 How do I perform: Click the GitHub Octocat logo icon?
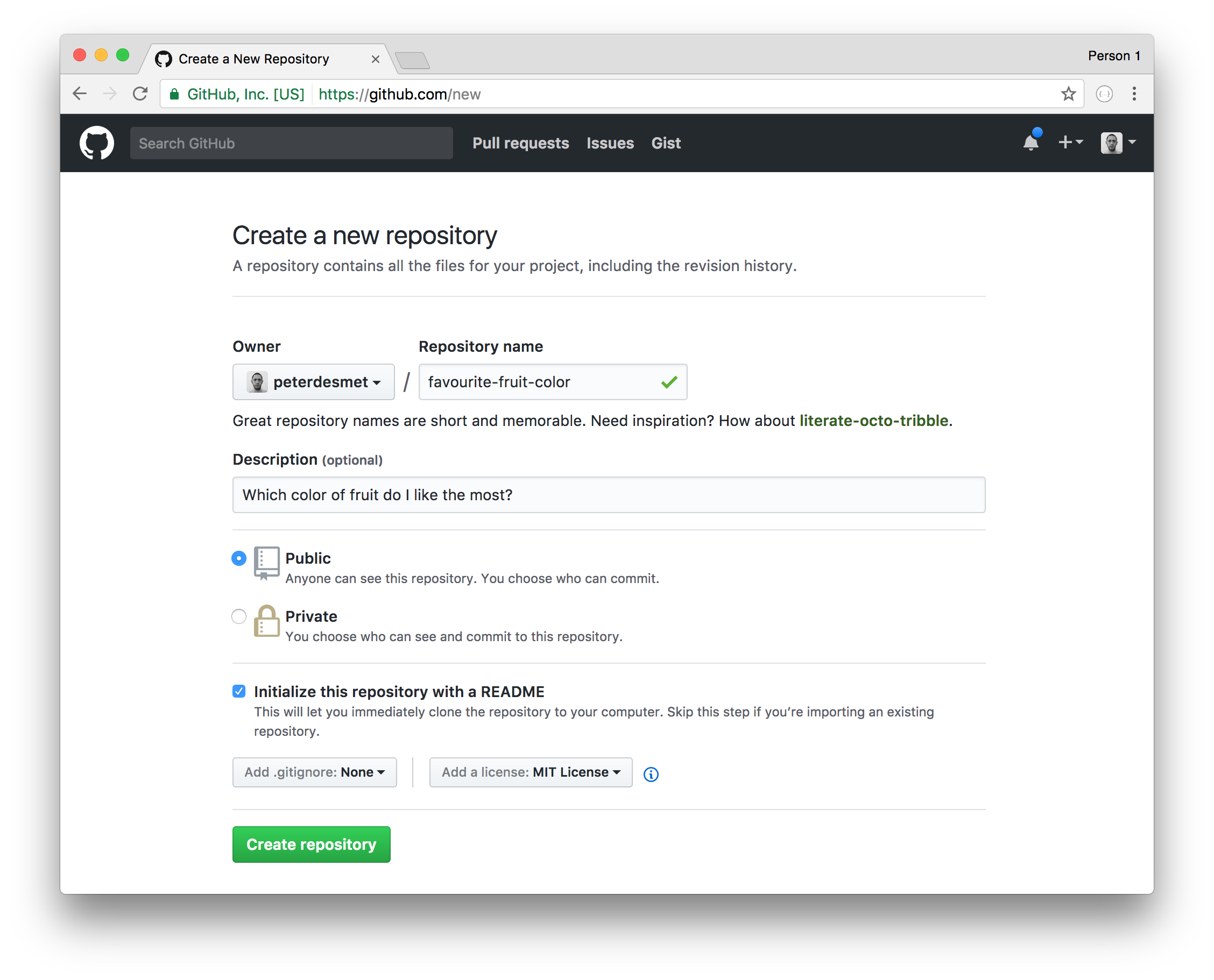(97, 143)
